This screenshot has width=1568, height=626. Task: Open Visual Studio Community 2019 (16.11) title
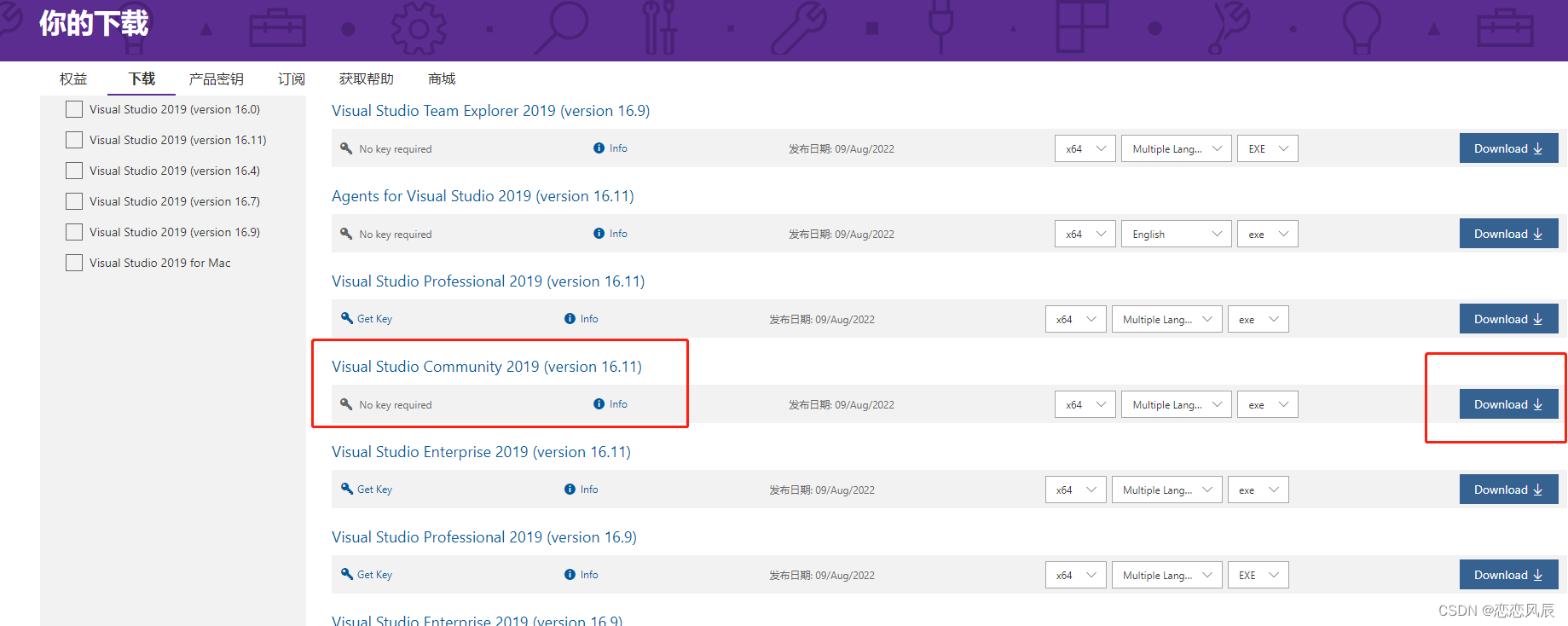487,367
